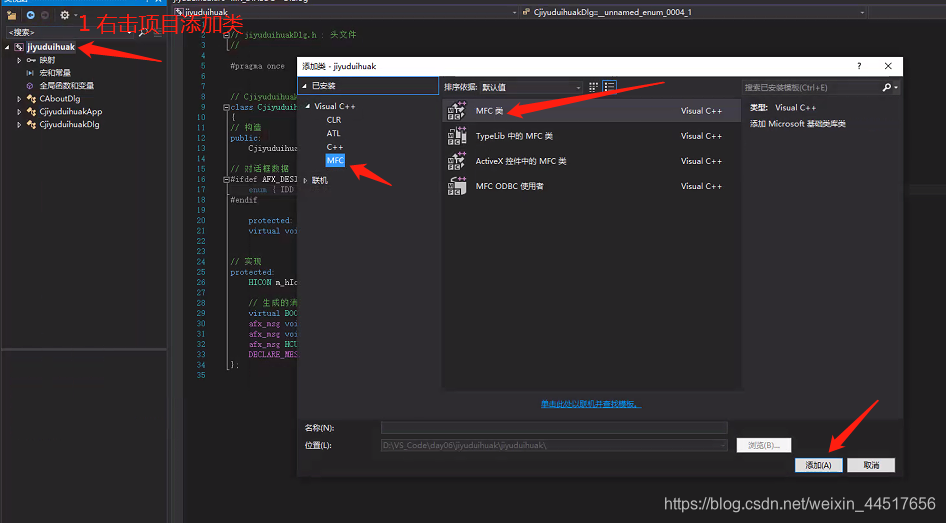The height and width of the screenshot is (523, 946).
Task: Collapse the code fold at line 2
Action: coord(226,35)
